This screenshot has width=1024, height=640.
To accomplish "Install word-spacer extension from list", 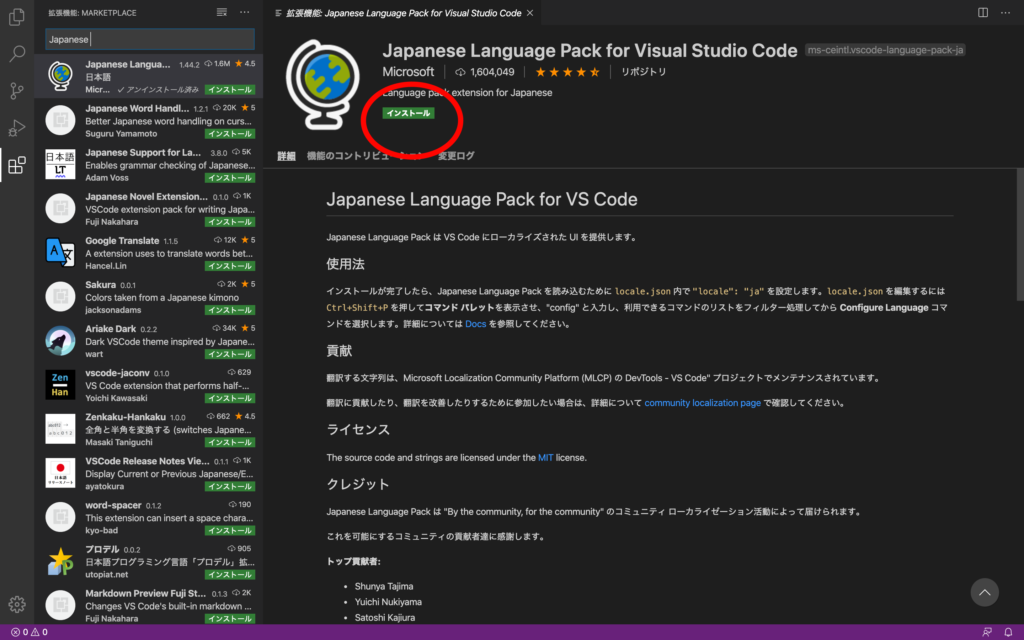I will tap(230, 530).
